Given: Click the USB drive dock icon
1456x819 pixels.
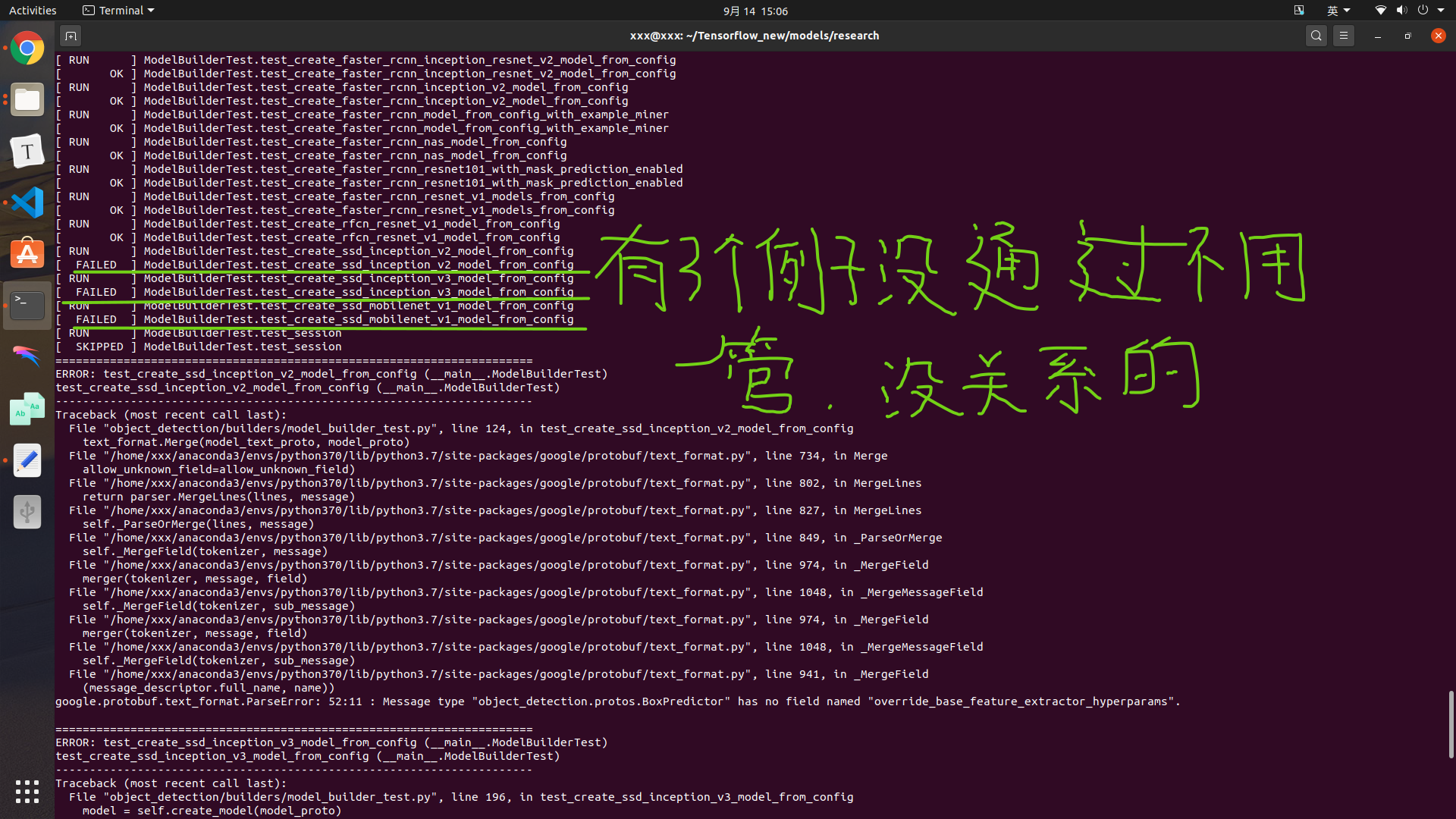Looking at the screenshot, I should (27, 512).
